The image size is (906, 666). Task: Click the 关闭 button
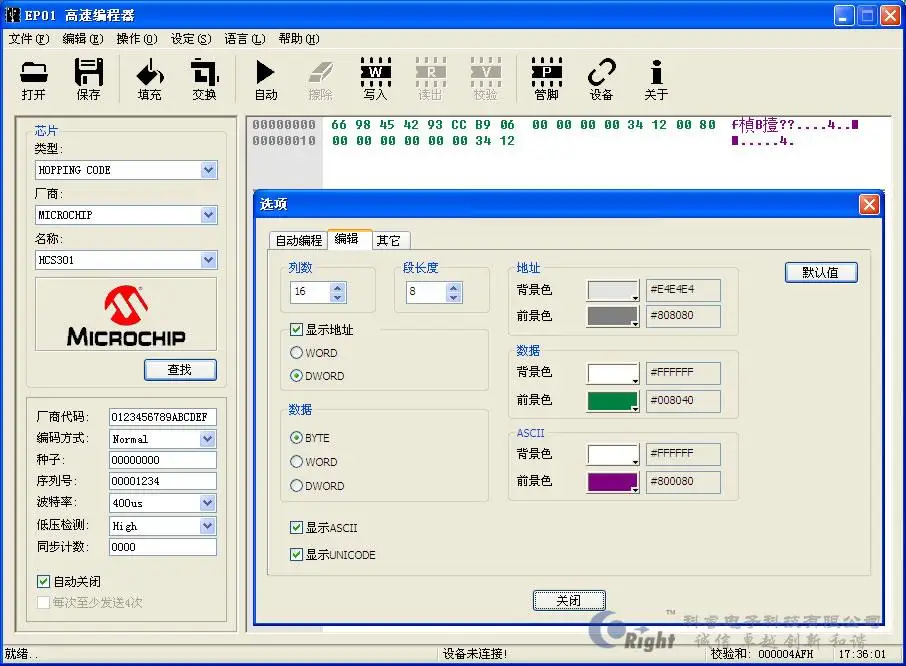point(569,600)
